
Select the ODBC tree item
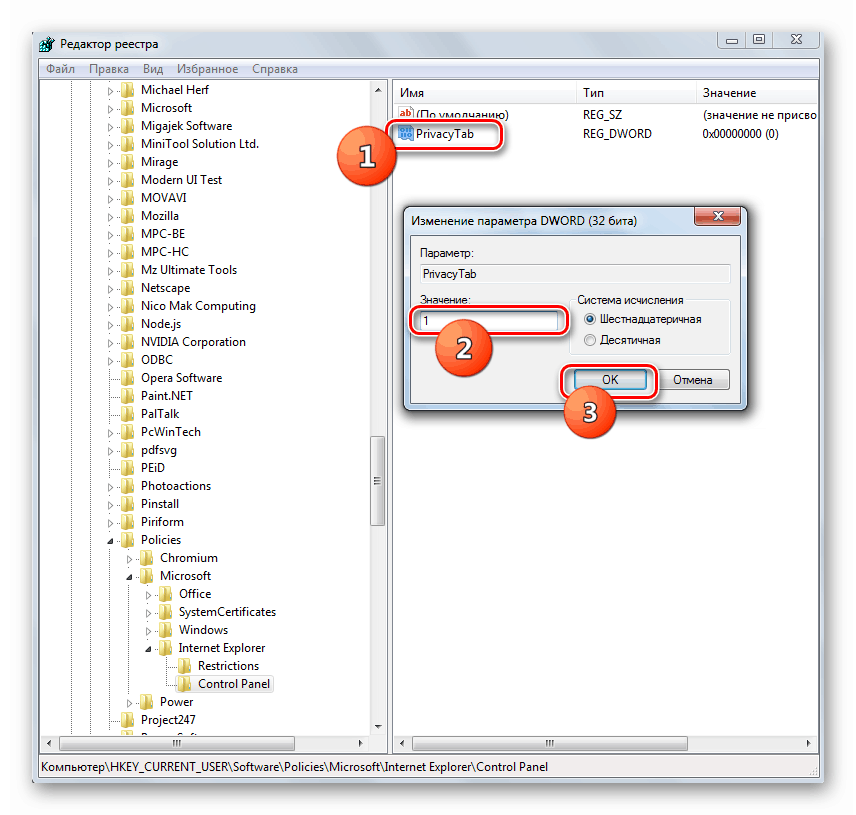157,360
